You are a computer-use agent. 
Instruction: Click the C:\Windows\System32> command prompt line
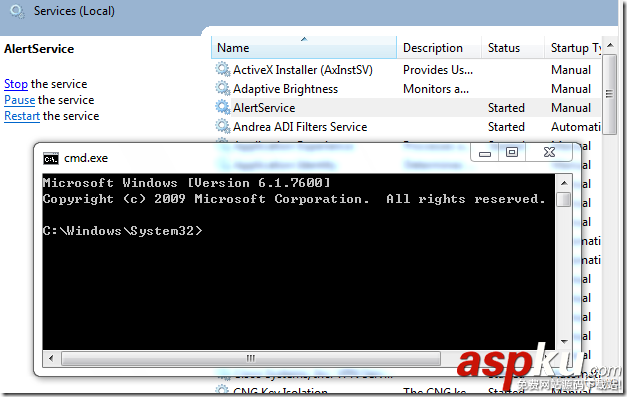[122, 231]
